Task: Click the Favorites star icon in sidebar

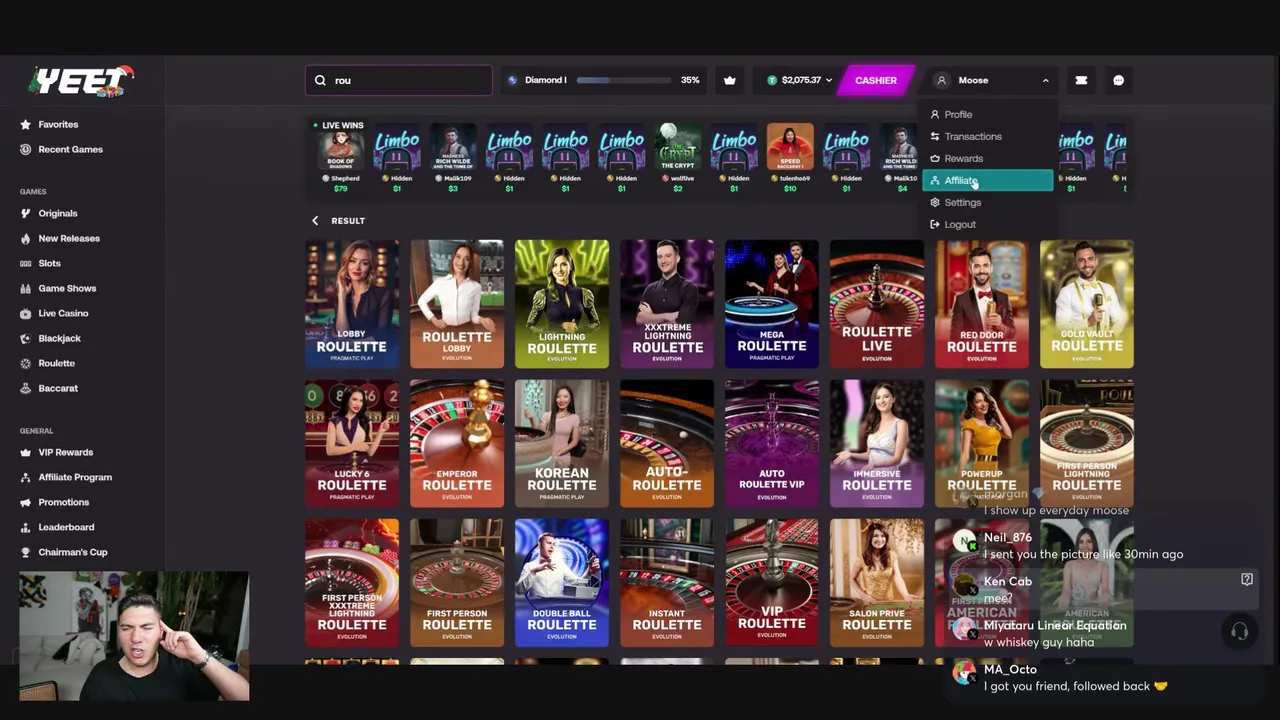Action: click(x=26, y=124)
